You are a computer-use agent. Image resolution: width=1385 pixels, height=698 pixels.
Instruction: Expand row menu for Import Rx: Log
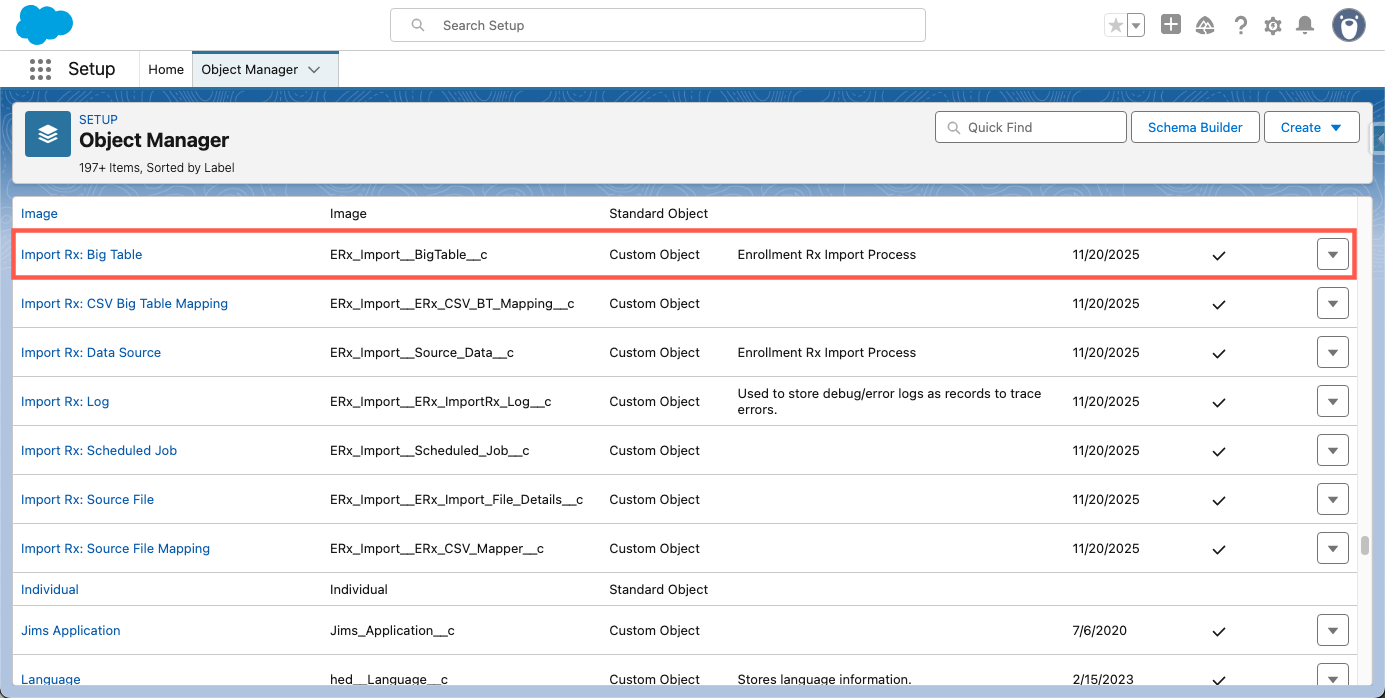click(x=1332, y=402)
